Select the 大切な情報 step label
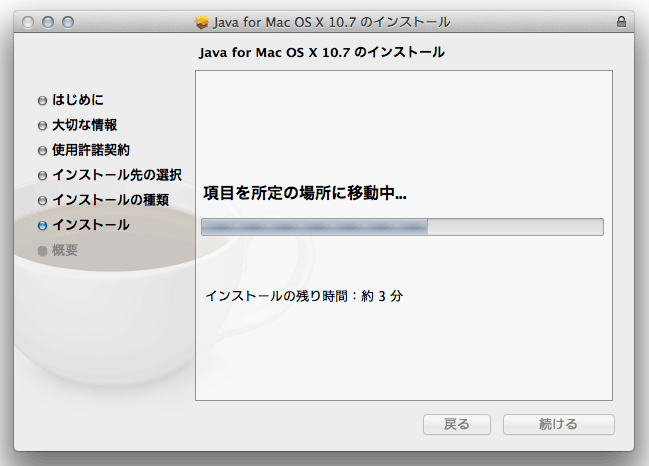Image resolution: width=649 pixels, height=466 pixels. 84,125
